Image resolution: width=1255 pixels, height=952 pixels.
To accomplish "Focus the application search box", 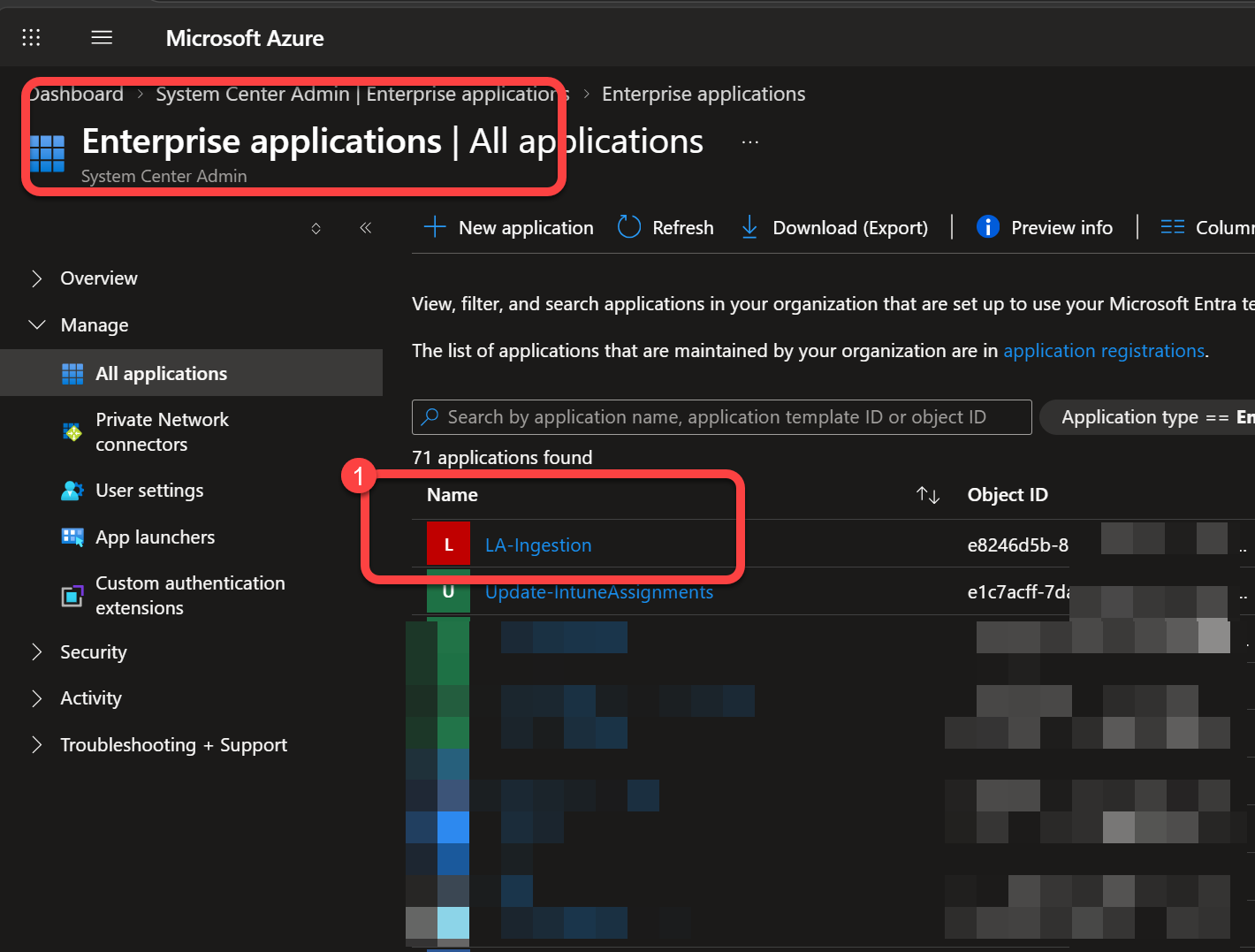I will coord(721,417).
